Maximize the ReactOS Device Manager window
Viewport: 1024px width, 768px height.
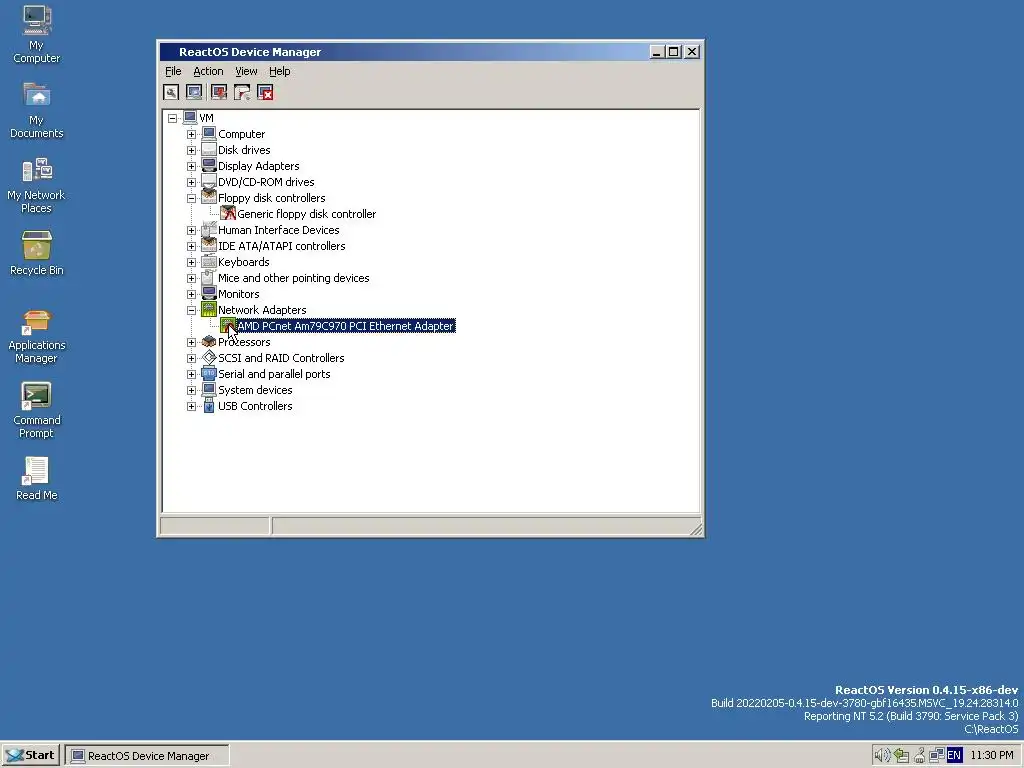674,52
